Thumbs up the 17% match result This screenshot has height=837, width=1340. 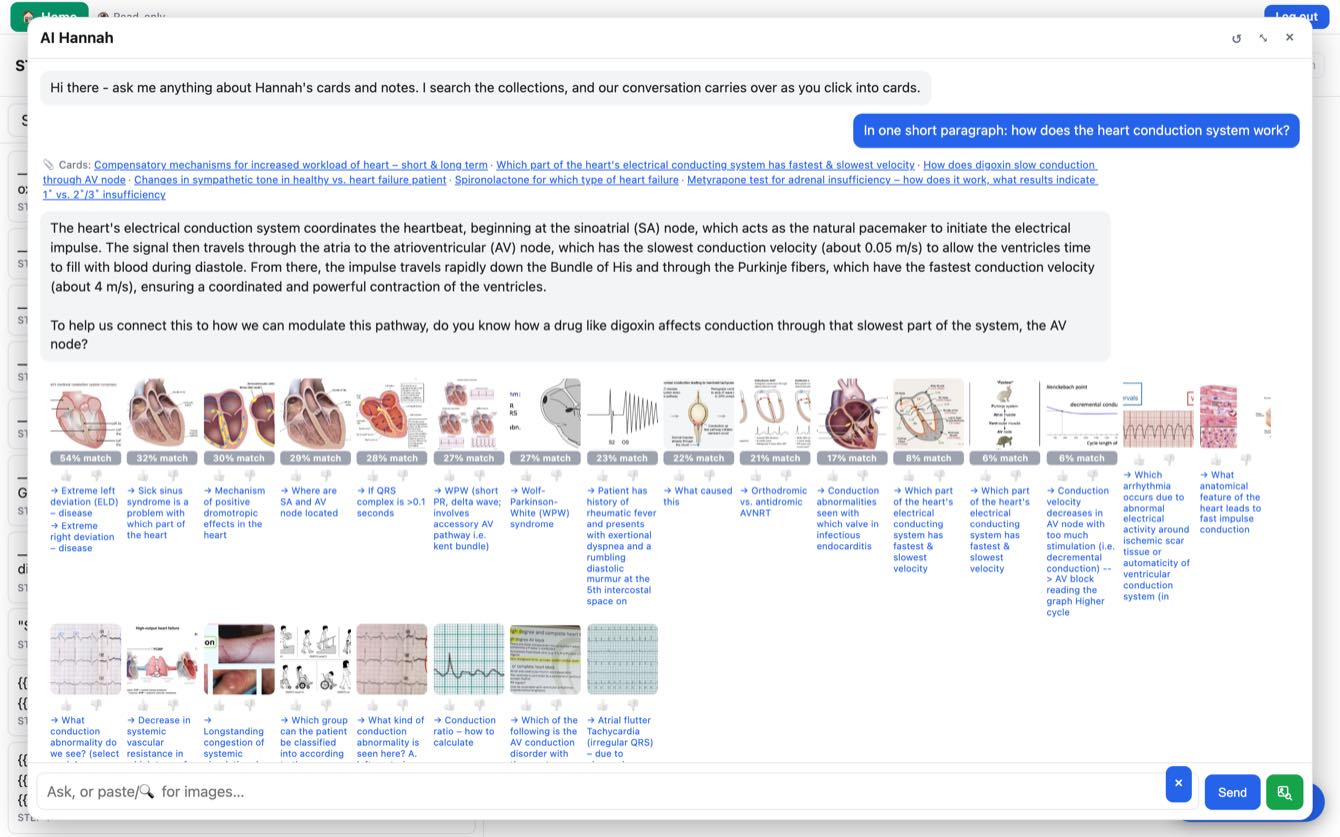(835, 476)
